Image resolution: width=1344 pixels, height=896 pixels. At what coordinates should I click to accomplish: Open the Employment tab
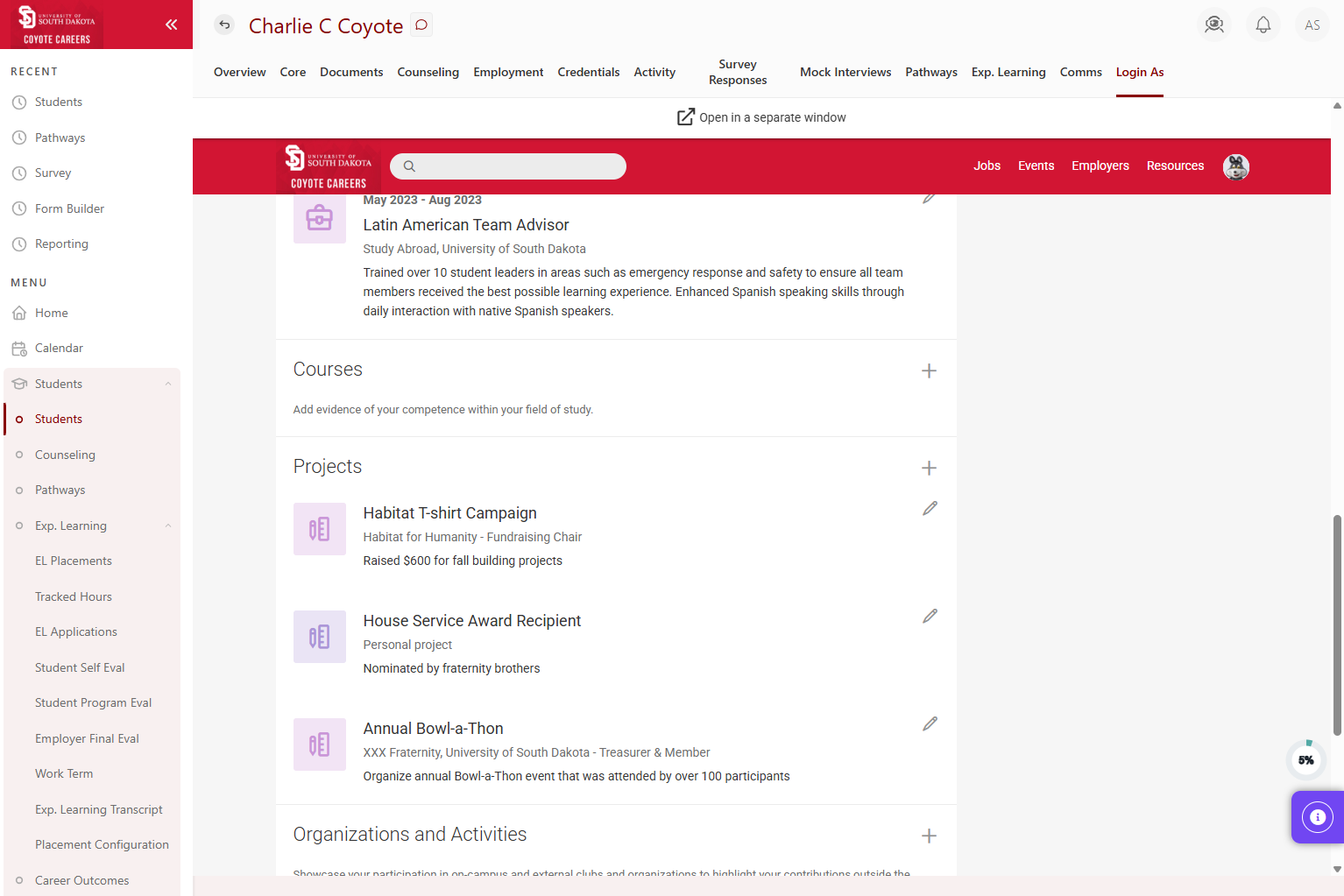[508, 72]
